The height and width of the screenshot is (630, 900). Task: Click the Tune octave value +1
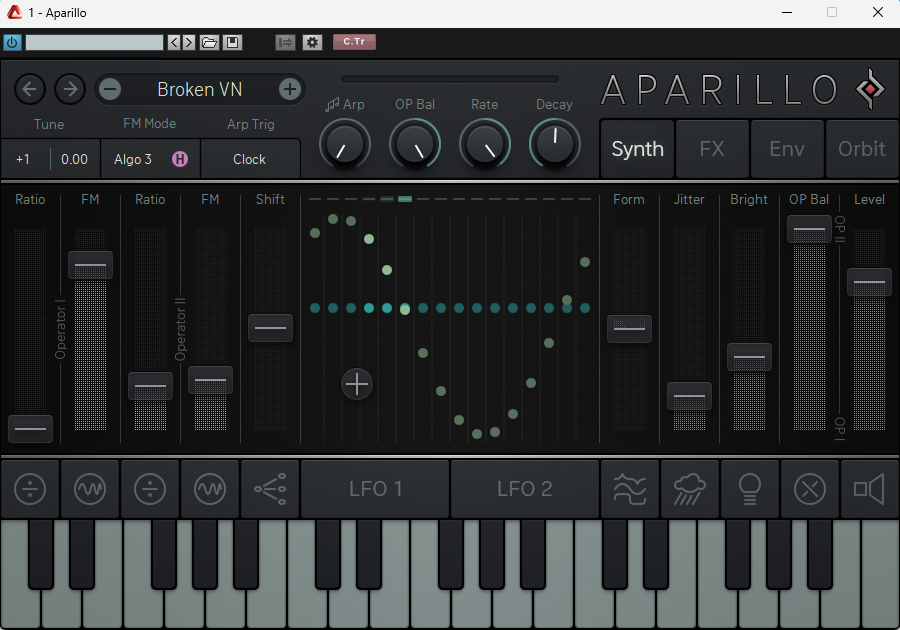click(23, 159)
